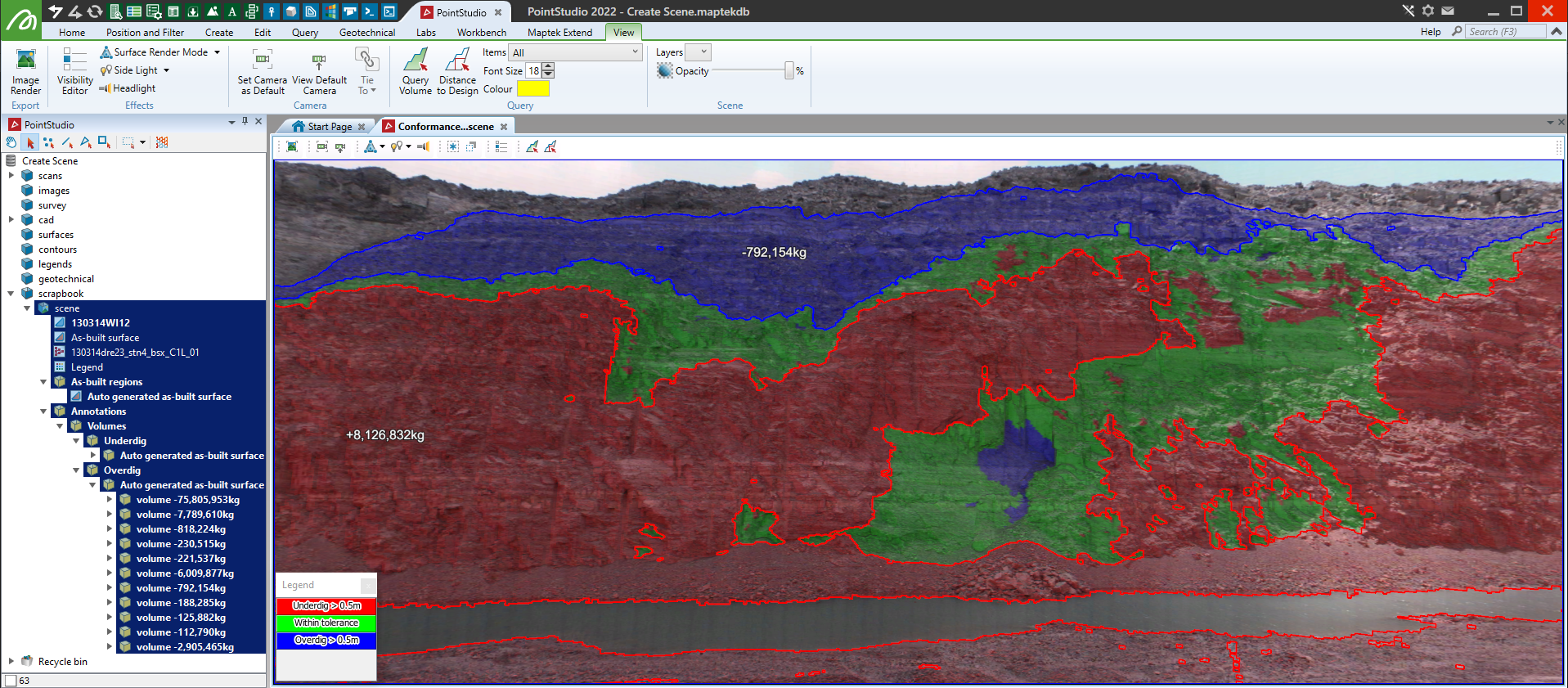Collapse the scrapbook container
Screen dimensions: 1568x688
[x=11, y=293]
